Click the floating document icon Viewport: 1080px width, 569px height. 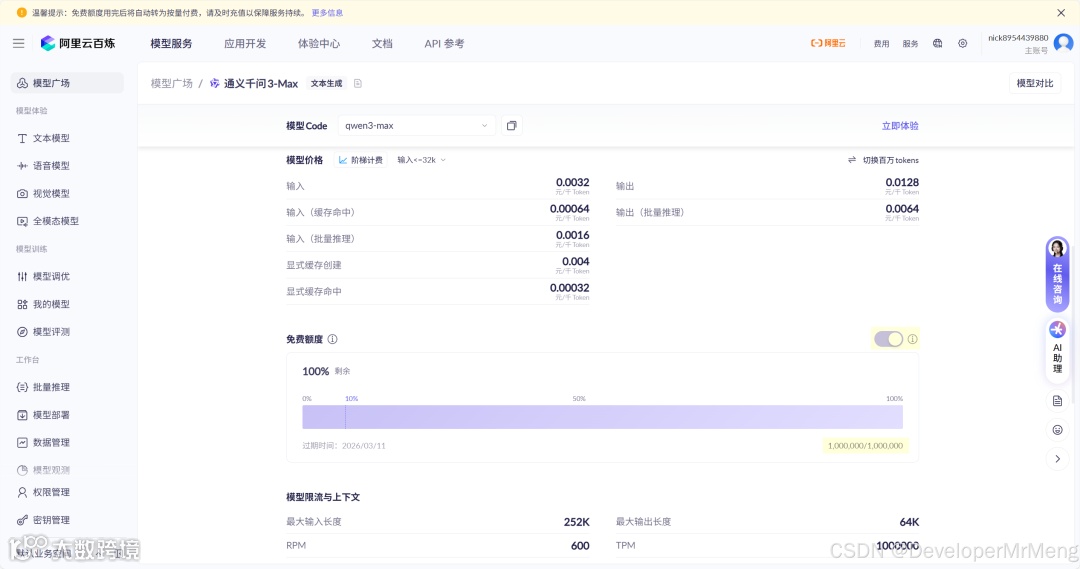[x=1057, y=401]
